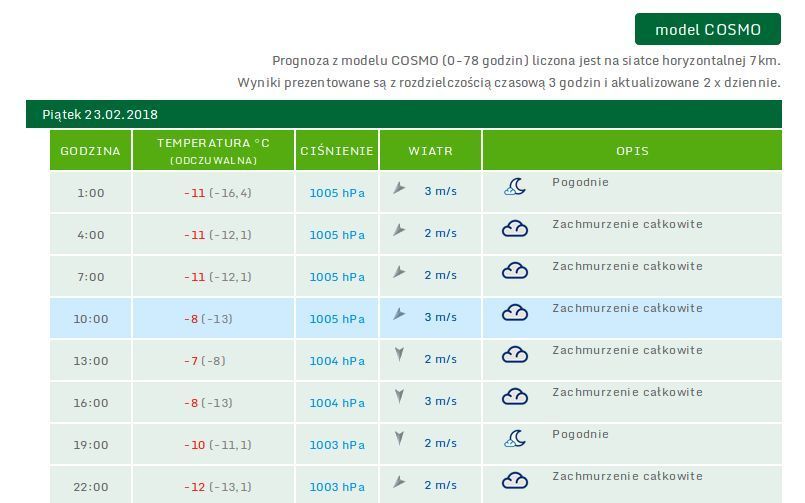Click the overcast cloud icon in the 13:00 row
The height and width of the screenshot is (503, 805).
(x=515, y=355)
